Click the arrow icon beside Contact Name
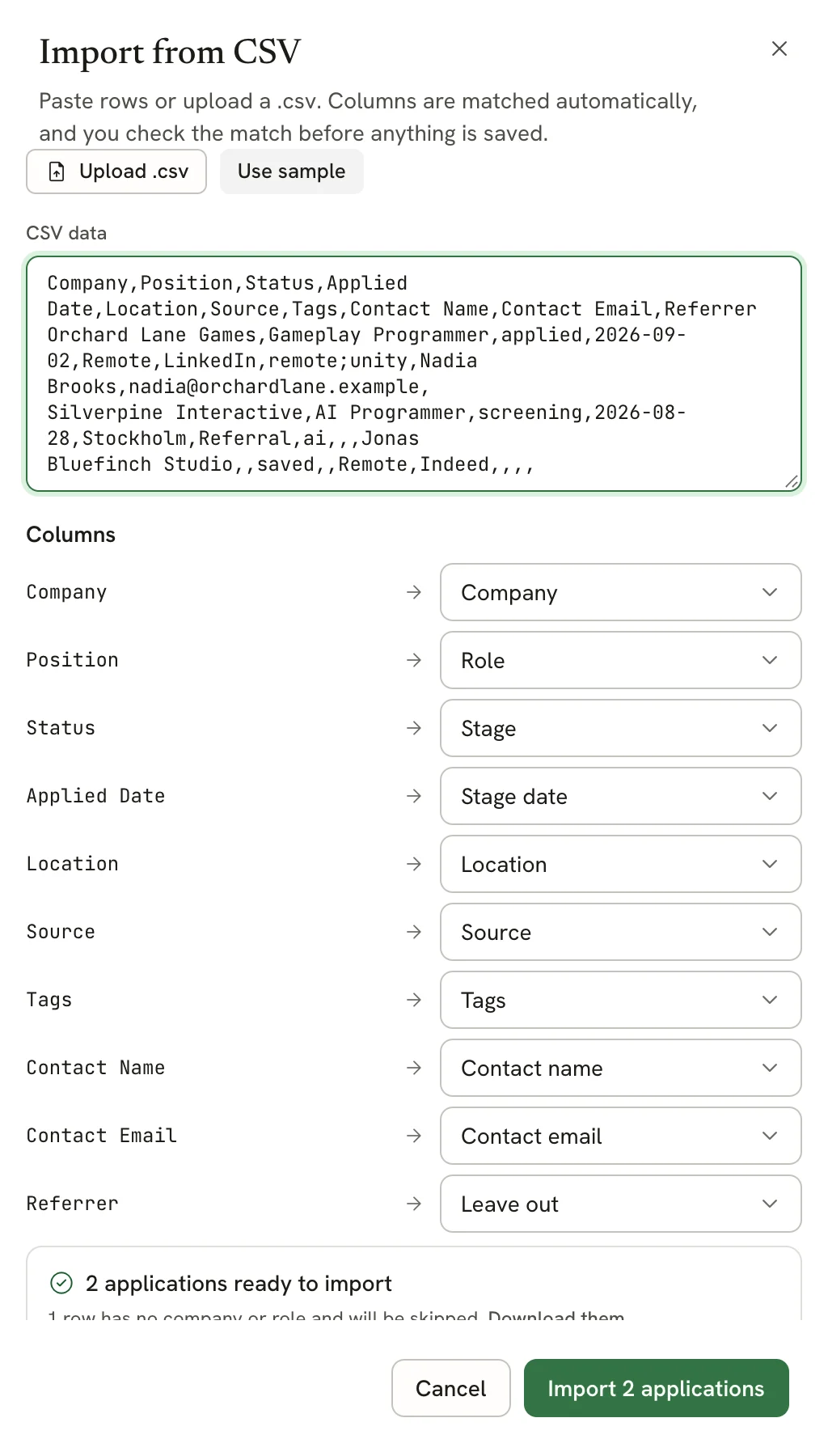The width and height of the screenshot is (828, 1456). tap(414, 1068)
